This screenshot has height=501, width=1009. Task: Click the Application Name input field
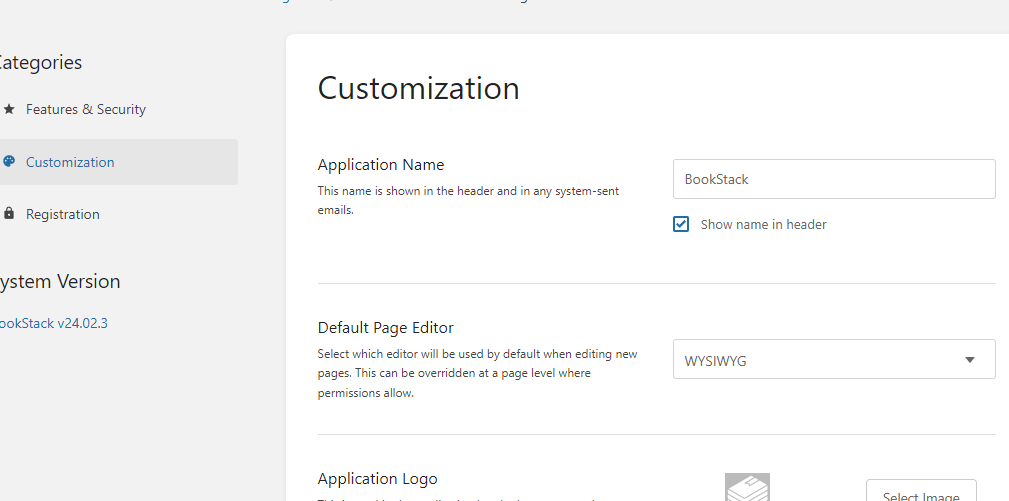point(834,179)
